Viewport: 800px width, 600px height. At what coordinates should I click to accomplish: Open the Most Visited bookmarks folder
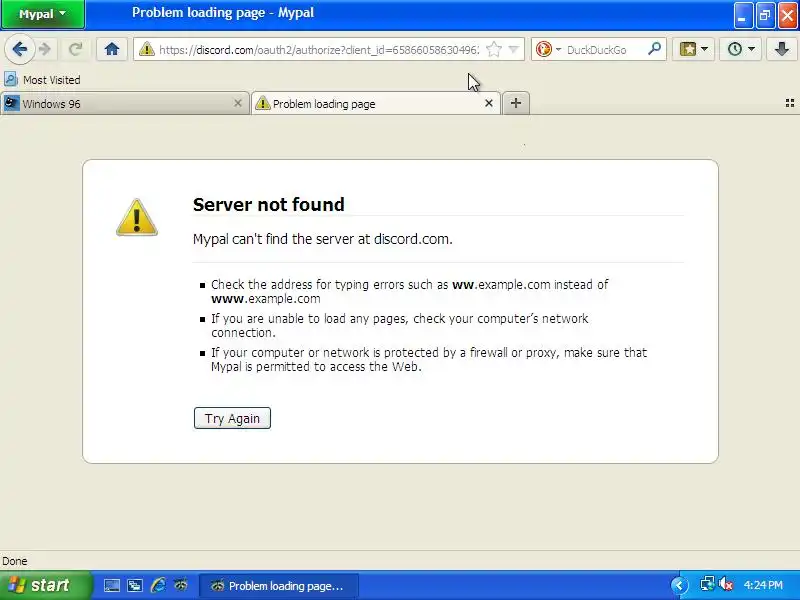(x=42, y=80)
